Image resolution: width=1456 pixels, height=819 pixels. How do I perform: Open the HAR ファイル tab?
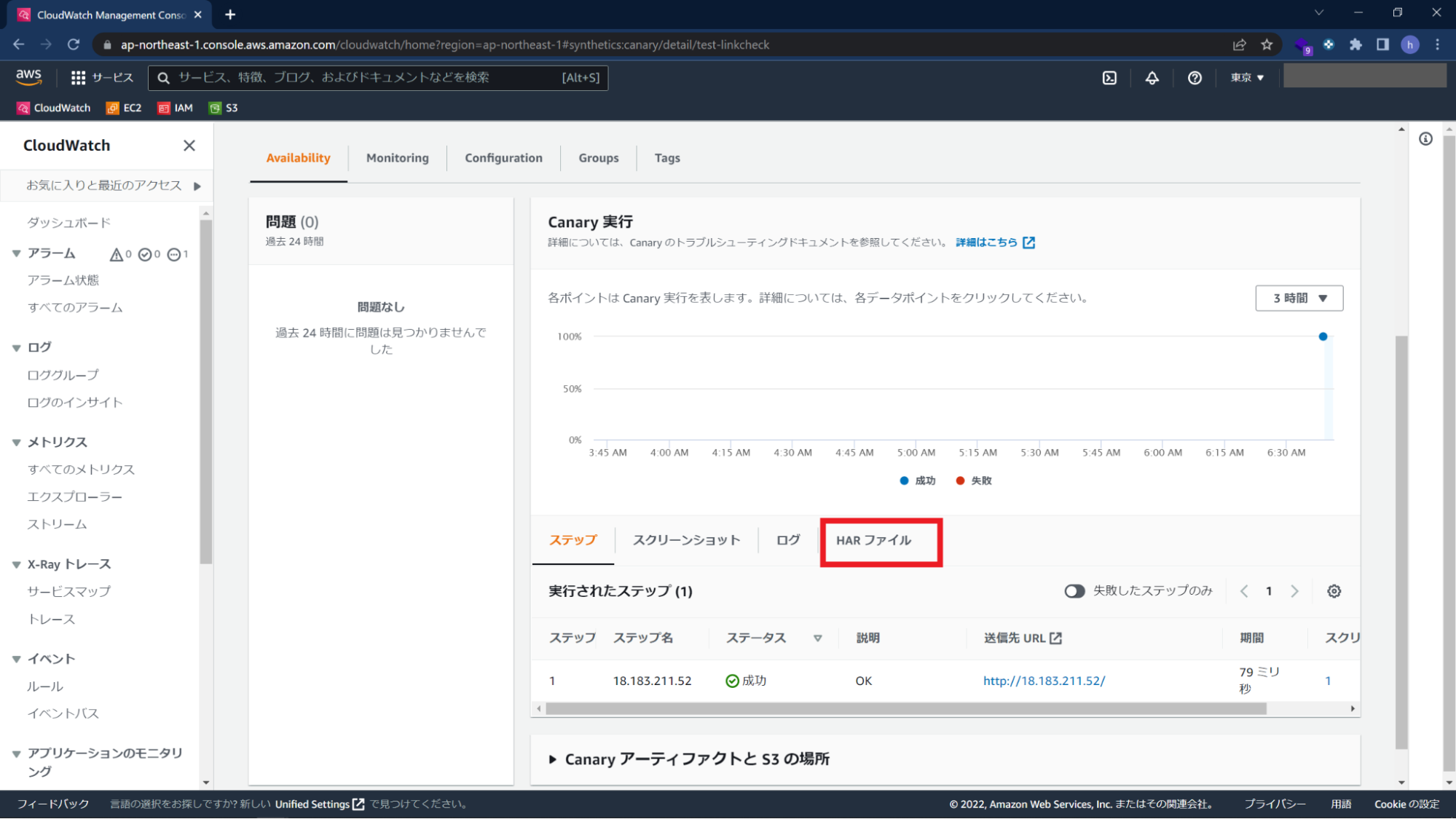click(873, 540)
